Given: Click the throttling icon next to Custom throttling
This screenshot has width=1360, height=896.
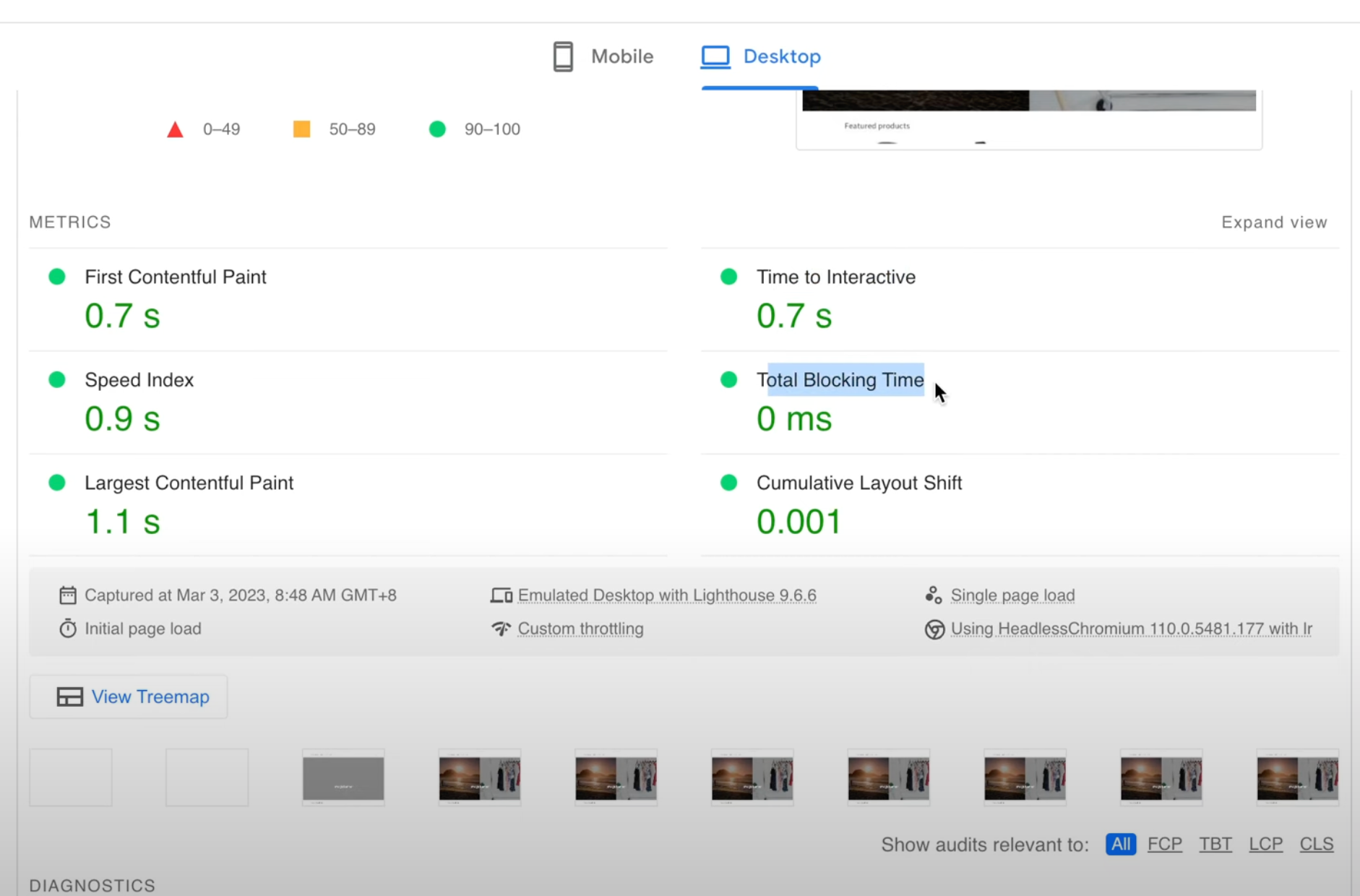Looking at the screenshot, I should click(501, 629).
